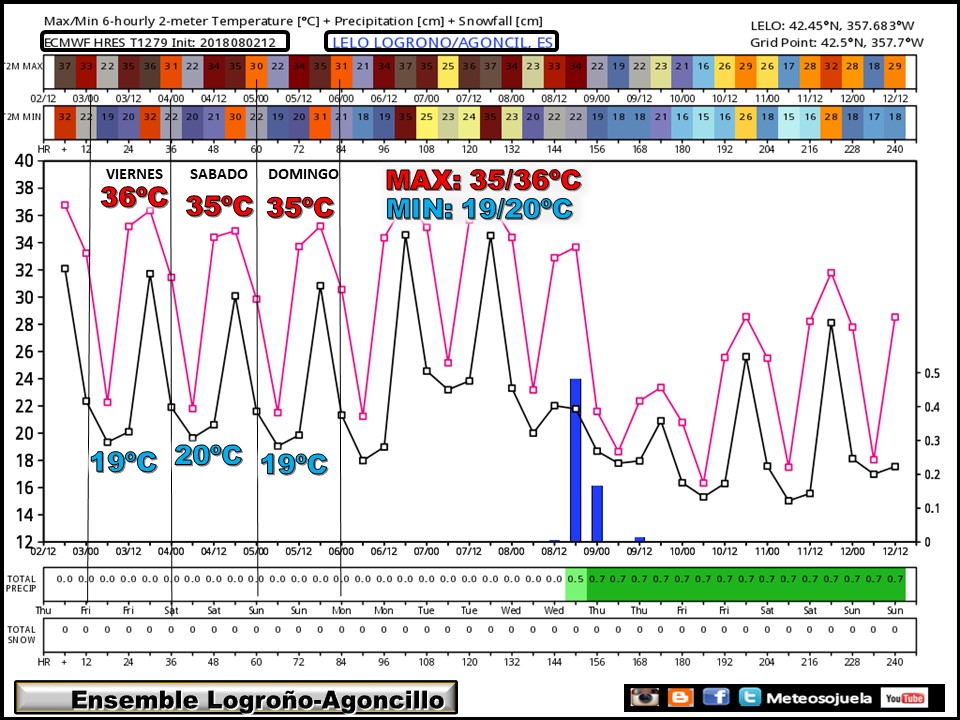Click the SABADO day label
960x720 pixels.
[218, 174]
